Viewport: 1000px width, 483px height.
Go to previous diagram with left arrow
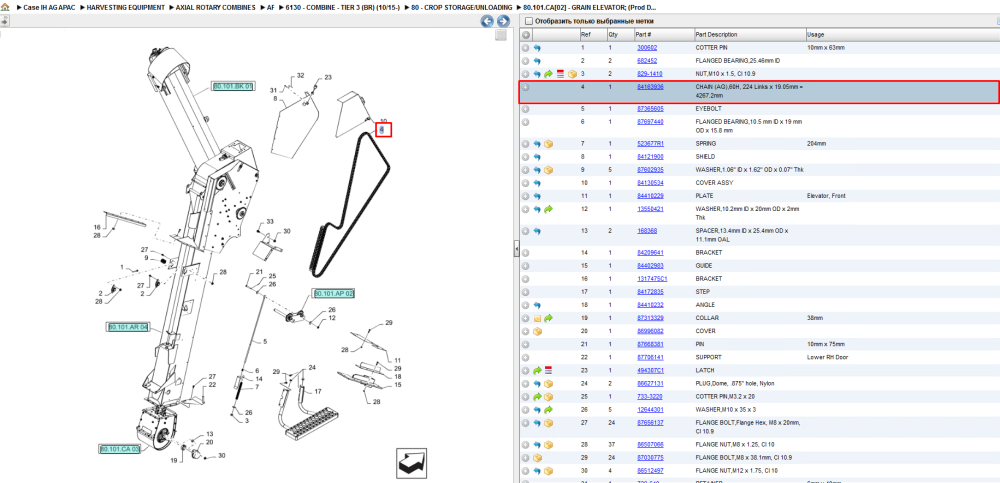point(487,22)
